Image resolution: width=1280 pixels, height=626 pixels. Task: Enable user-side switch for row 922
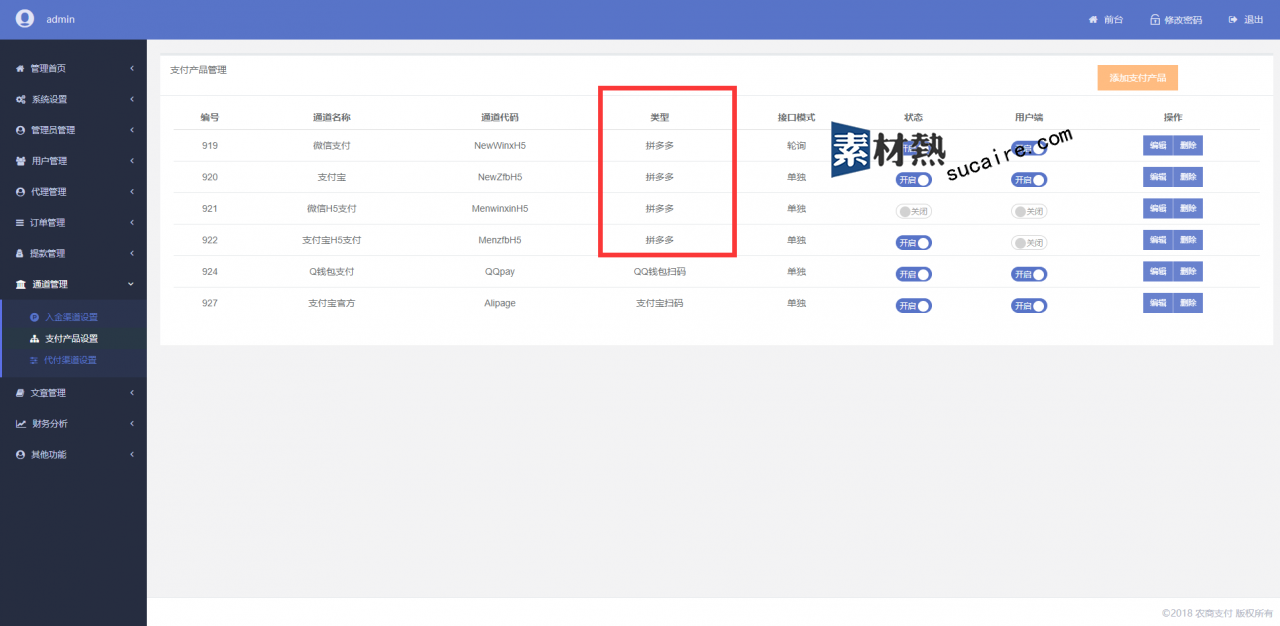(x=1029, y=242)
